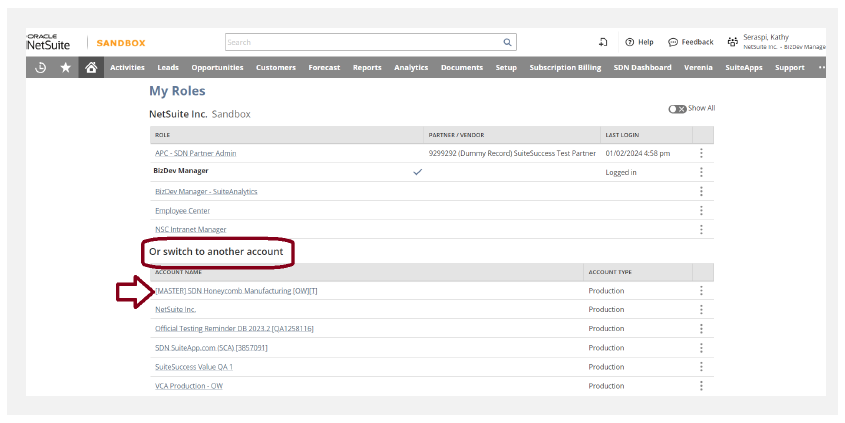Switch to BizDev Manager - SuiteAnalytics role

click(x=206, y=191)
